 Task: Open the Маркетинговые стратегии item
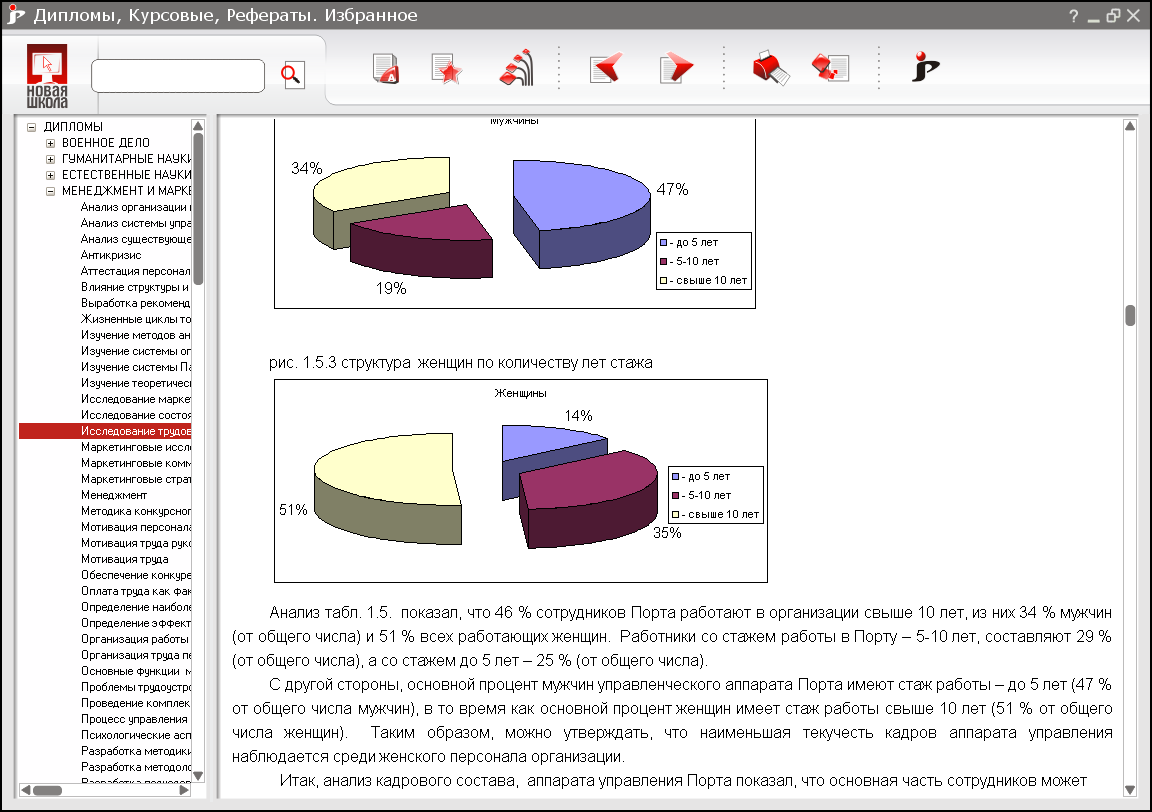pos(135,479)
